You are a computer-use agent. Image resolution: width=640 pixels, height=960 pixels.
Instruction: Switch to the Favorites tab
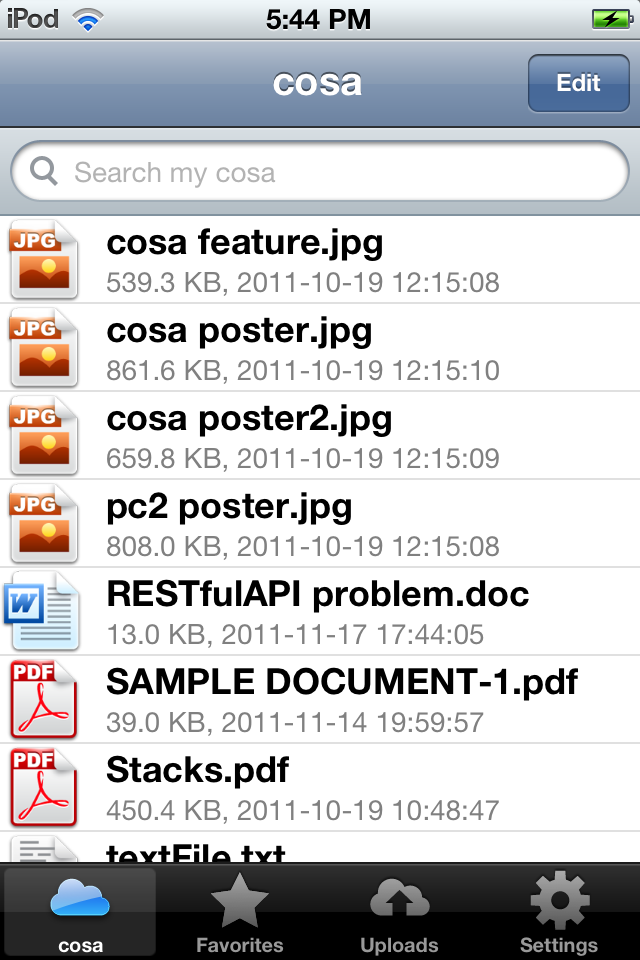[x=239, y=913]
